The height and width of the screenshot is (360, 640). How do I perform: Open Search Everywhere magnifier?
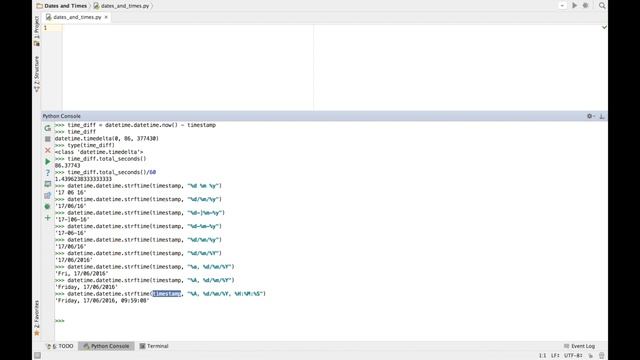602,6
